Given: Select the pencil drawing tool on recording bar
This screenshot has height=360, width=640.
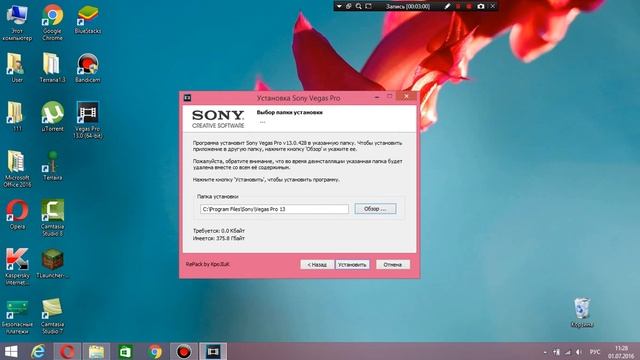Looking at the screenshot, I should [447, 6].
